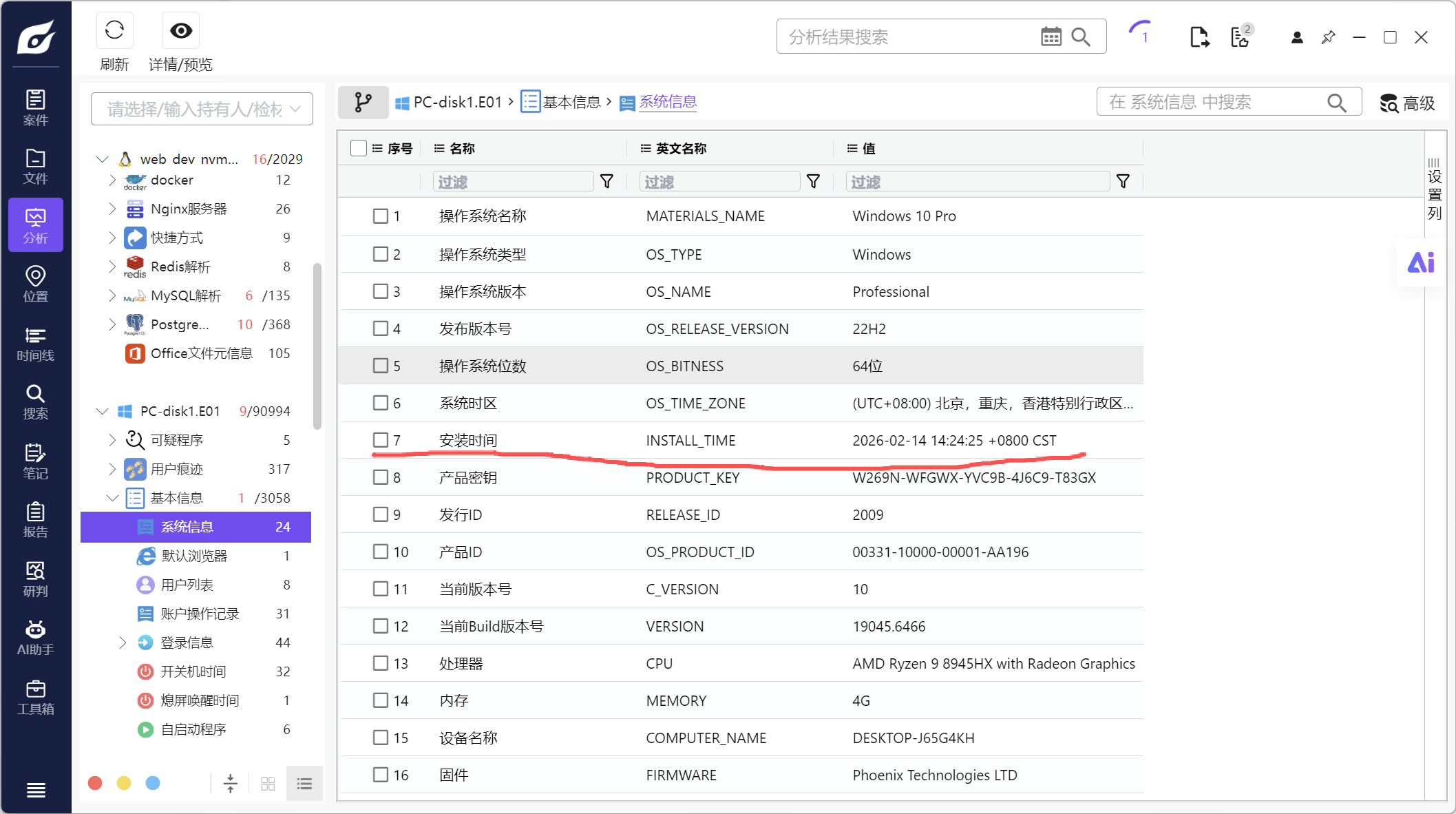This screenshot has height=814, width=1456.
Task: Open the 研判 sidebar section
Action: point(36,579)
